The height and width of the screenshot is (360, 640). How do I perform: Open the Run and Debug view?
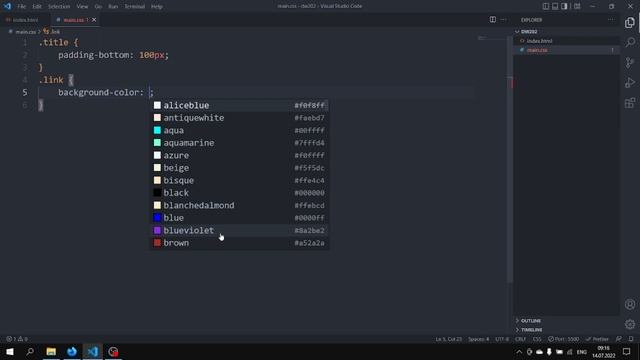630,82
